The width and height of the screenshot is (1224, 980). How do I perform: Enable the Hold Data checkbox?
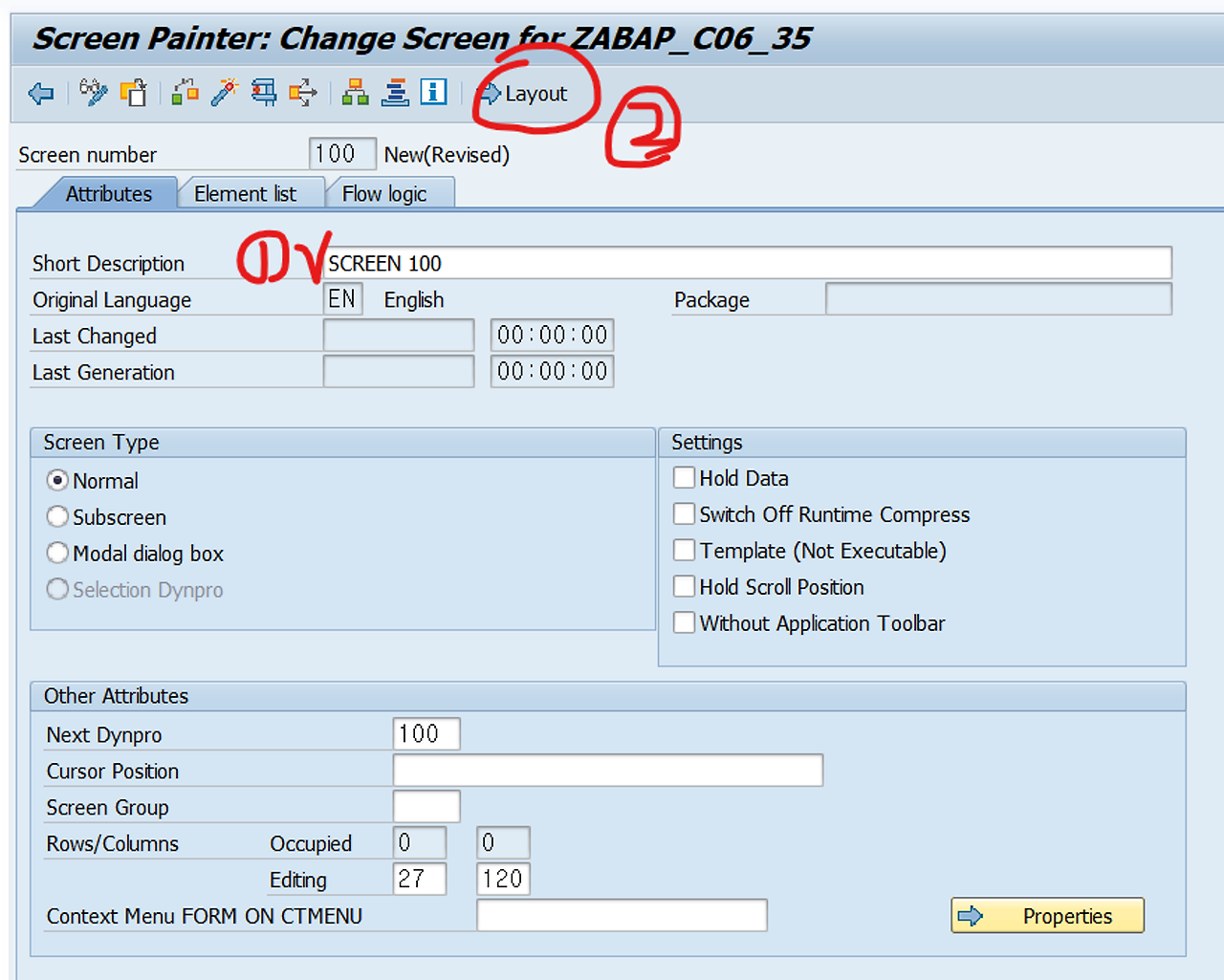tap(685, 477)
